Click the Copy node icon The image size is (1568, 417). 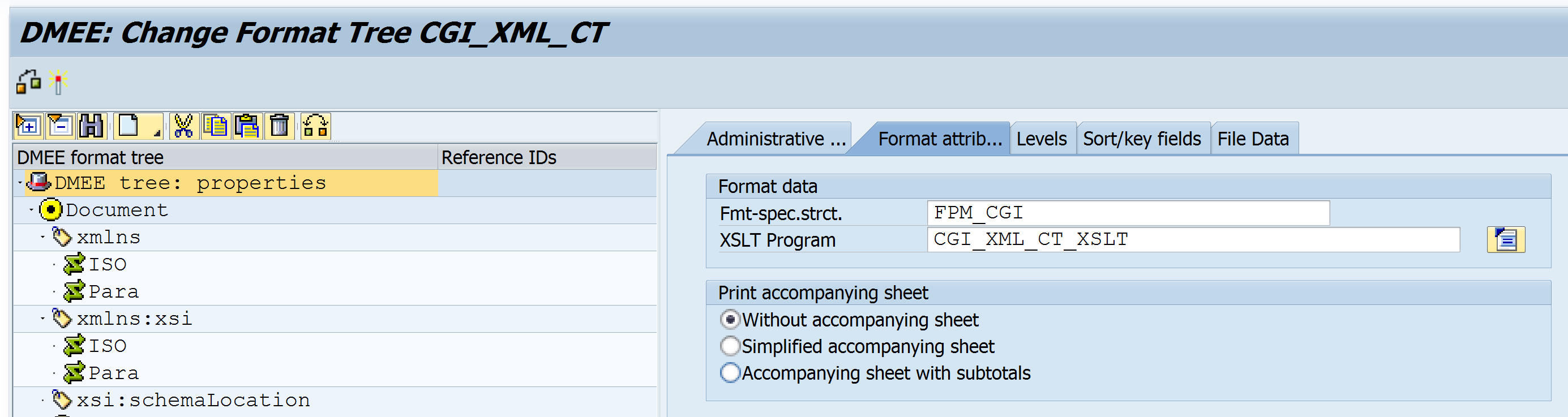tap(216, 126)
